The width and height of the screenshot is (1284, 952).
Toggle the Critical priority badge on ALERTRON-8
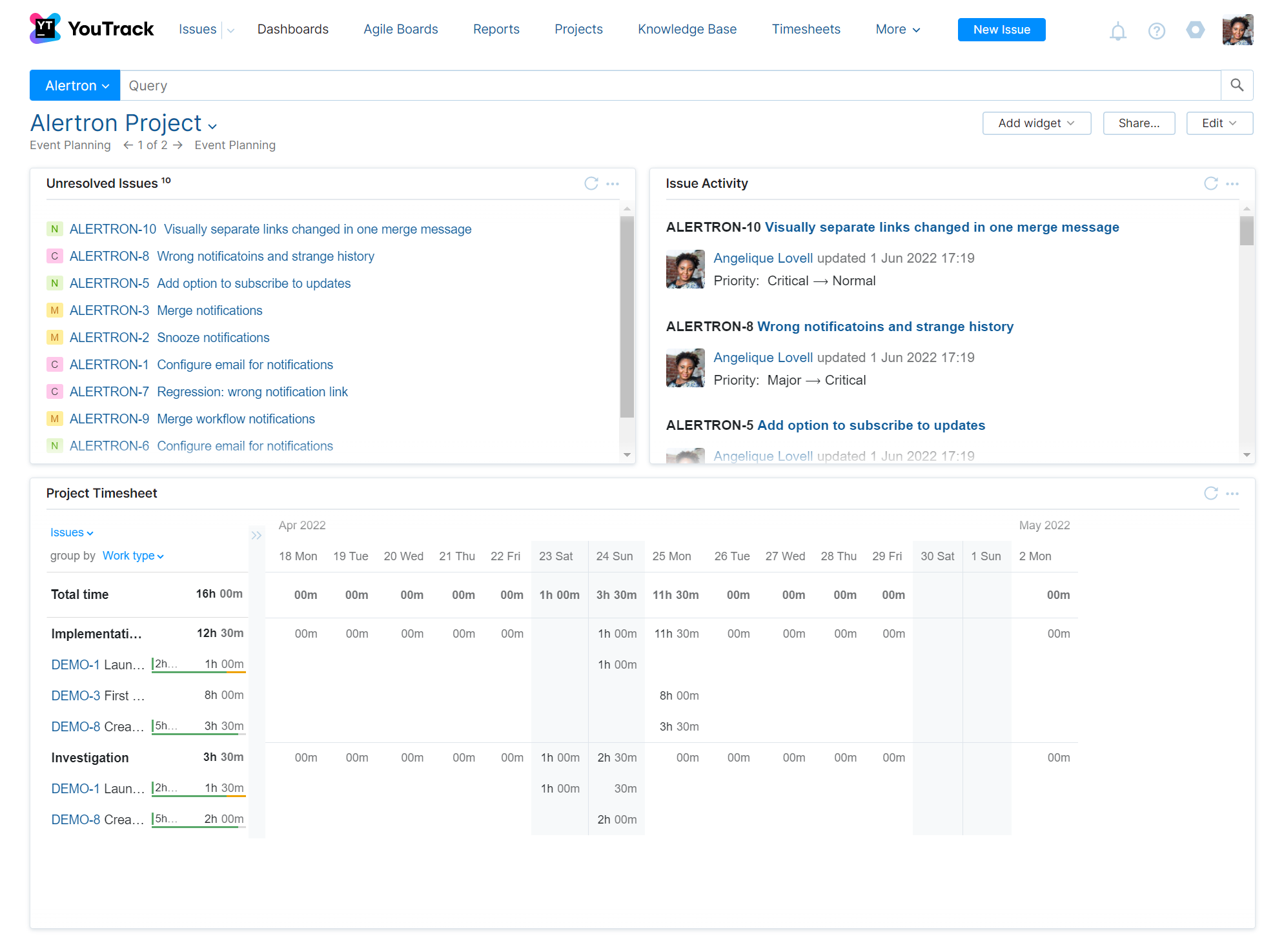click(54, 256)
